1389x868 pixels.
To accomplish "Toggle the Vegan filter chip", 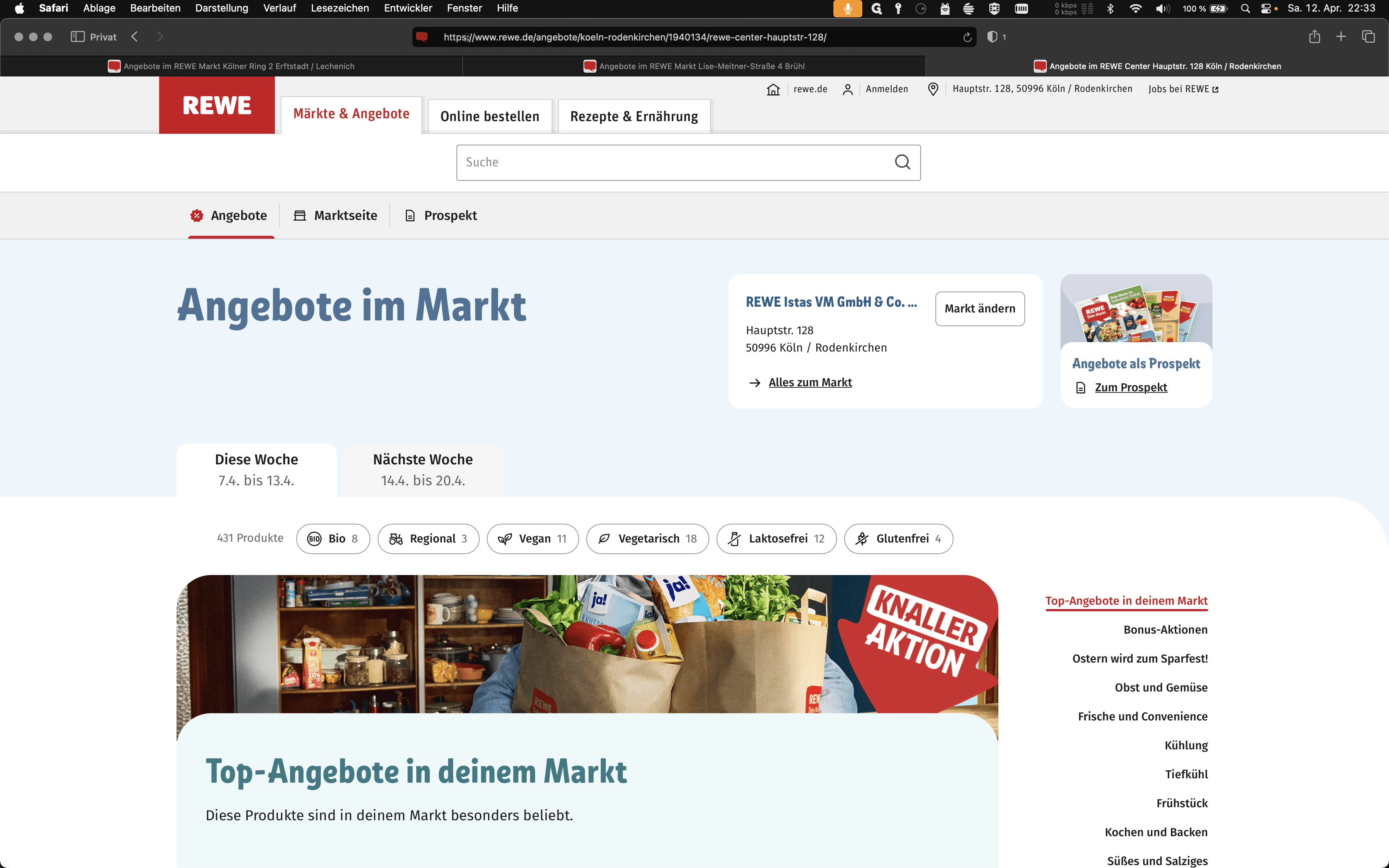I will click(x=533, y=539).
